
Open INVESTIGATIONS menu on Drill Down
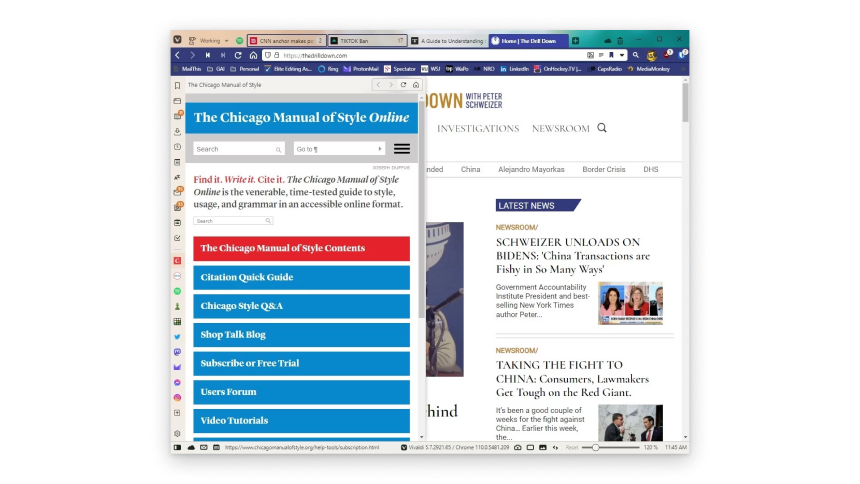[x=478, y=128]
